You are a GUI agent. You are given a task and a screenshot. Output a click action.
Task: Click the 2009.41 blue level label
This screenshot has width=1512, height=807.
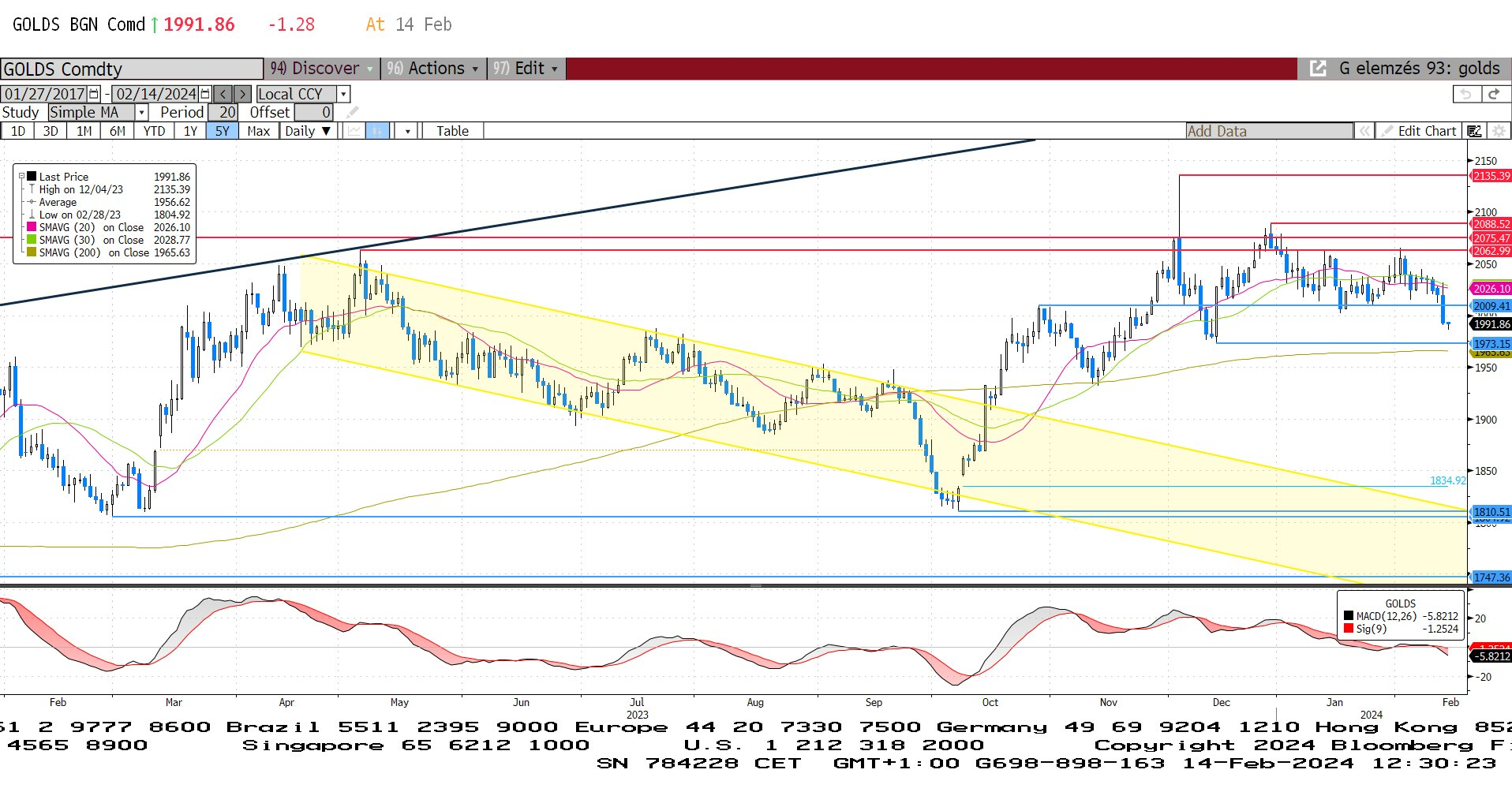pos(1491,306)
